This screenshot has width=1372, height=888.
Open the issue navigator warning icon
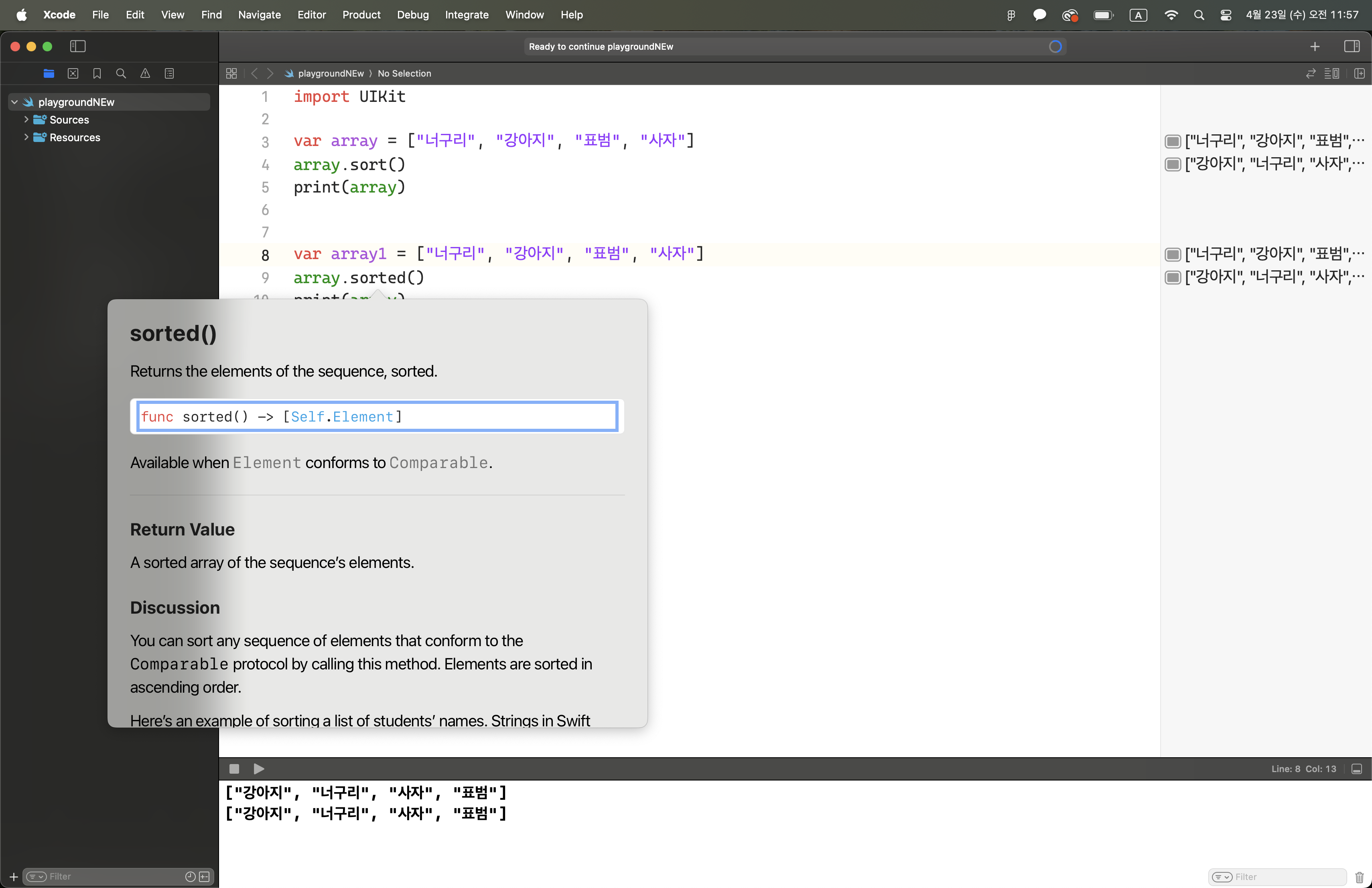coord(145,73)
